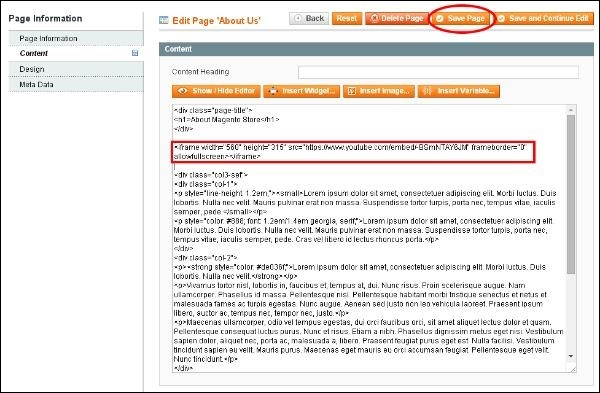Click the variable icon on Insert Variable
Image resolution: width=600 pixels, height=393 pixels.
coord(427,91)
